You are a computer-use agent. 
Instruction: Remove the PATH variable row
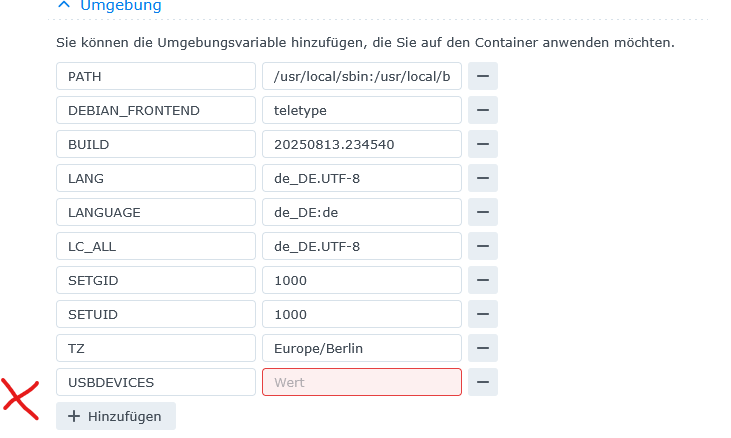coord(483,76)
